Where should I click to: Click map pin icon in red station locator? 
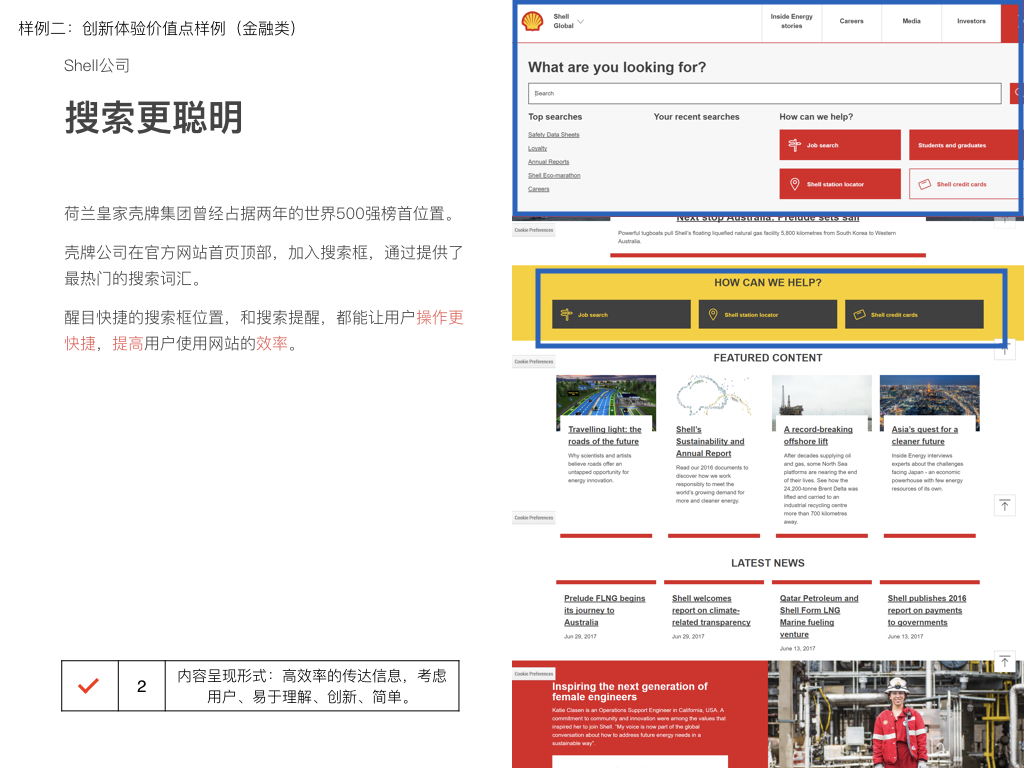[x=794, y=184]
